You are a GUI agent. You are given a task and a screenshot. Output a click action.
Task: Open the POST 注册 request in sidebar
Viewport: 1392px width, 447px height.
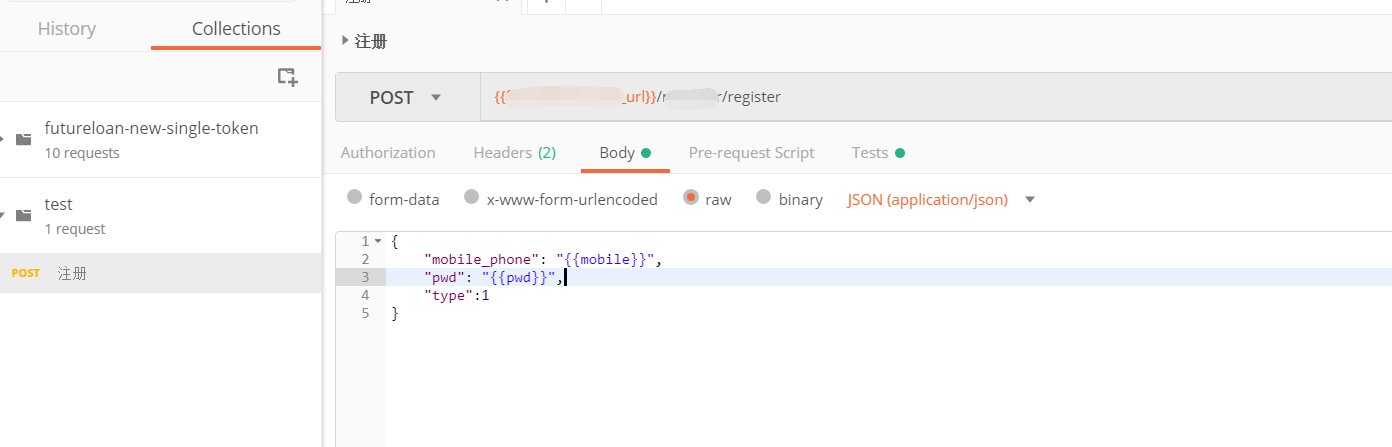pyautogui.click(x=72, y=273)
